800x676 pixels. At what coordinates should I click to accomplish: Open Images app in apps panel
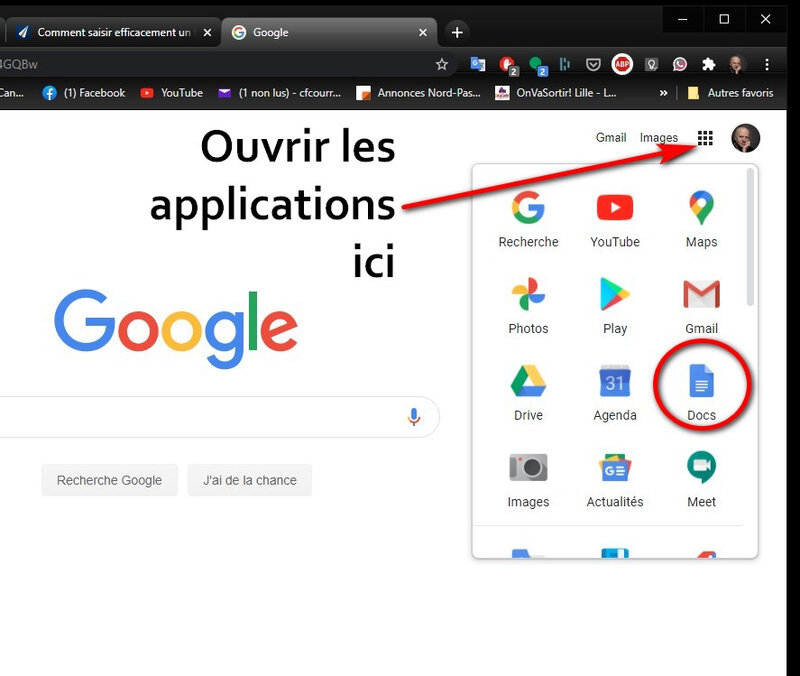tap(528, 480)
